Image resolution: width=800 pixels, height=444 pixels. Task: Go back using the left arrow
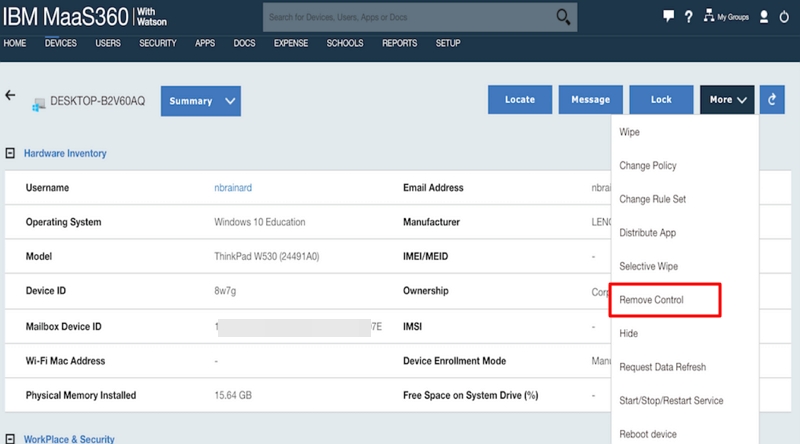click(x=10, y=95)
